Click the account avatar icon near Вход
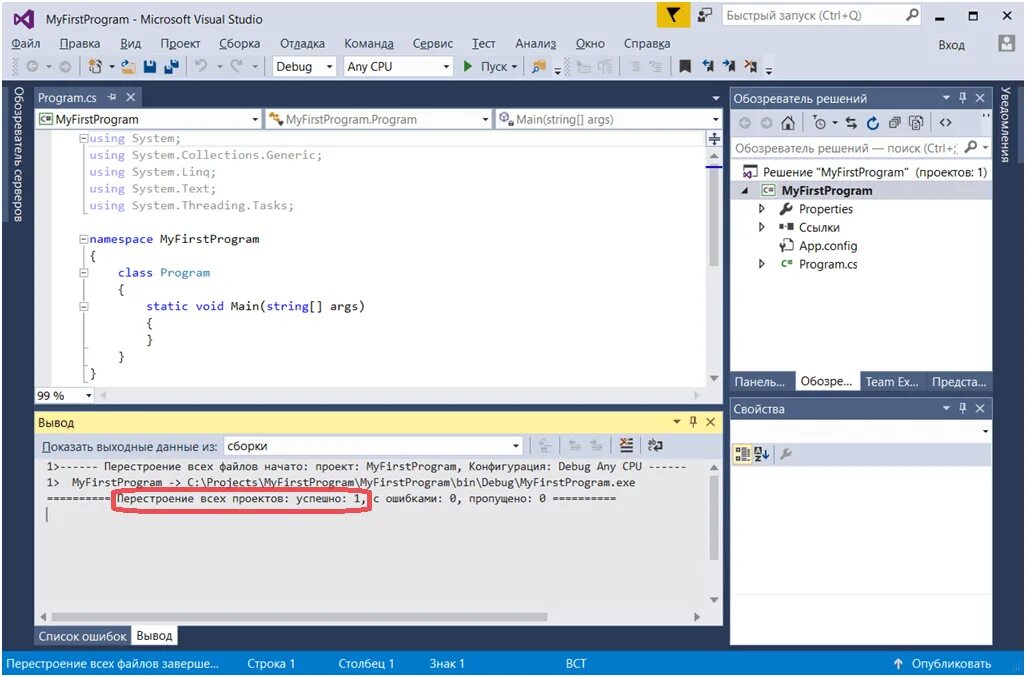Screen dimensions: 1026x677 [x=1006, y=44]
